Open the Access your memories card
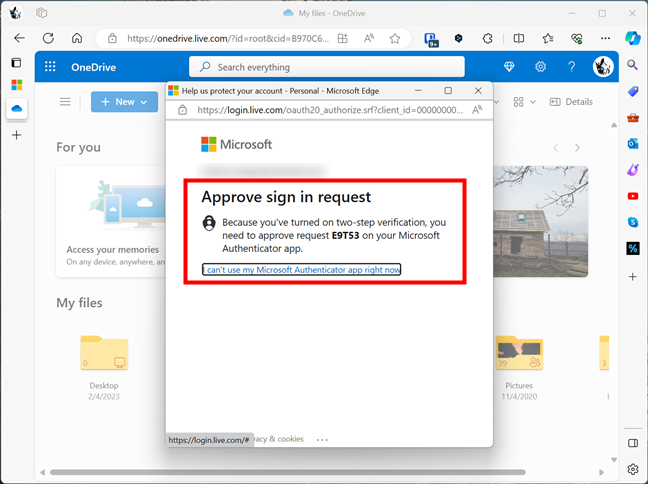Image resolution: width=648 pixels, height=484 pixels. click(x=111, y=221)
